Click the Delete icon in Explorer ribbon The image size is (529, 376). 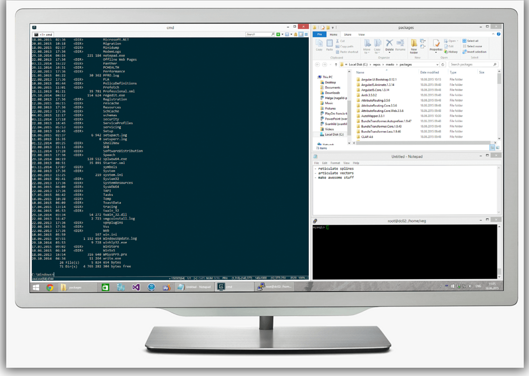pyautogui.click(x=389, y=44)
